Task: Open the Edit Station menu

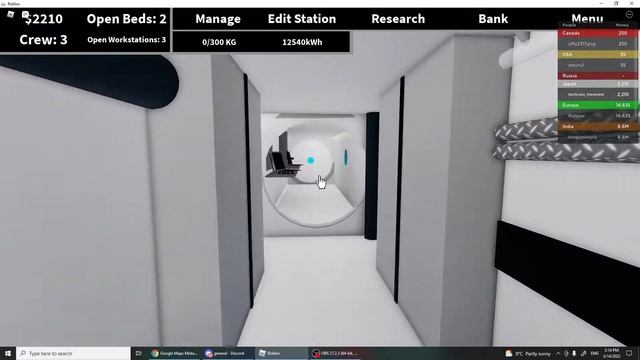Action: click(302, 19)
